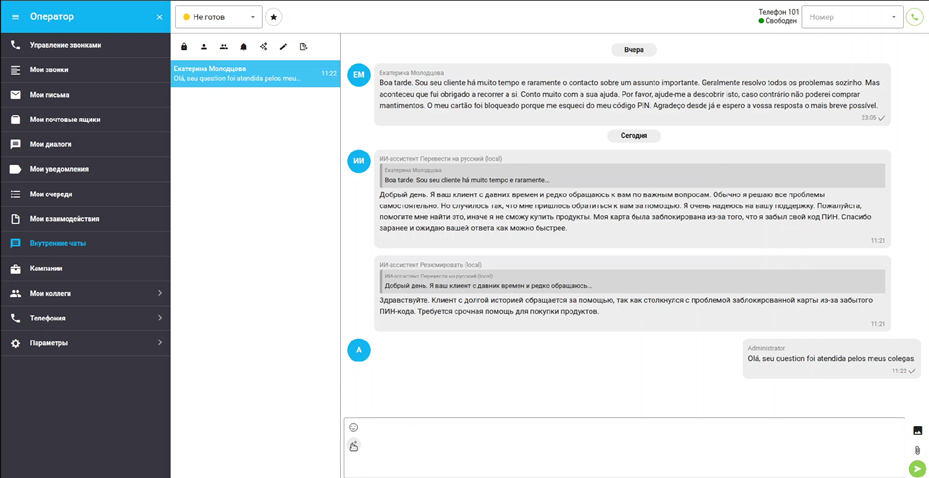This screenshot has width=929, height=478.
Task: Click the bell notifications icon in chat toolbar
Action: 244,46
